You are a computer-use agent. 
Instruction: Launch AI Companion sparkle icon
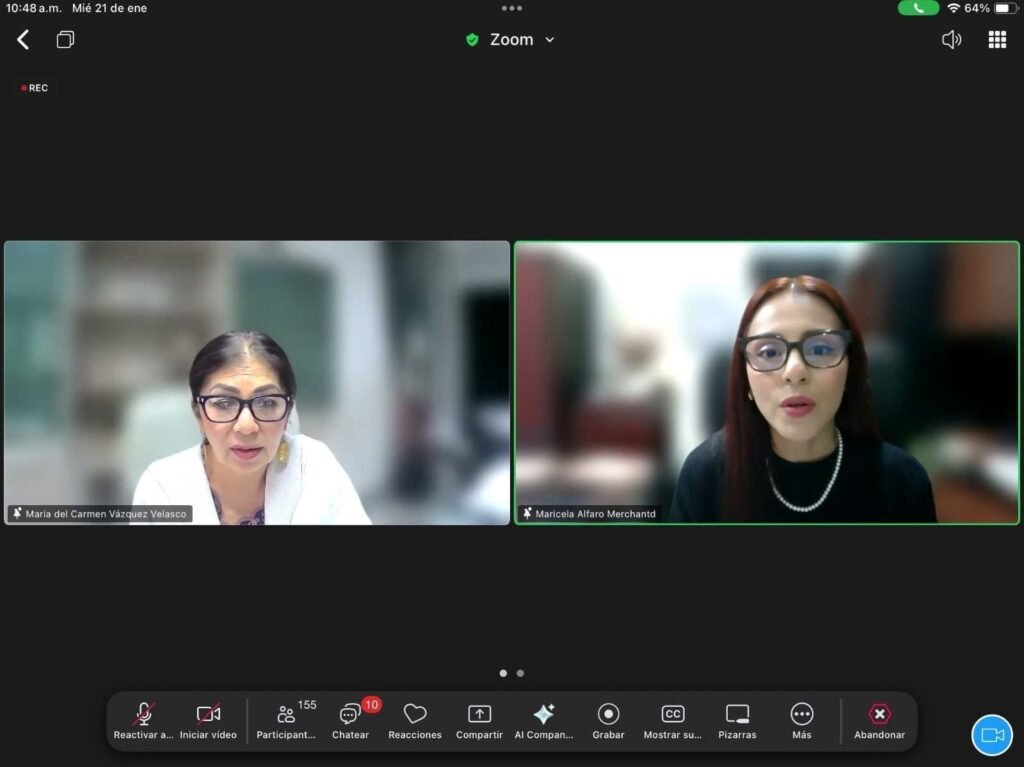pyautogui.click(x=544, y=720)
